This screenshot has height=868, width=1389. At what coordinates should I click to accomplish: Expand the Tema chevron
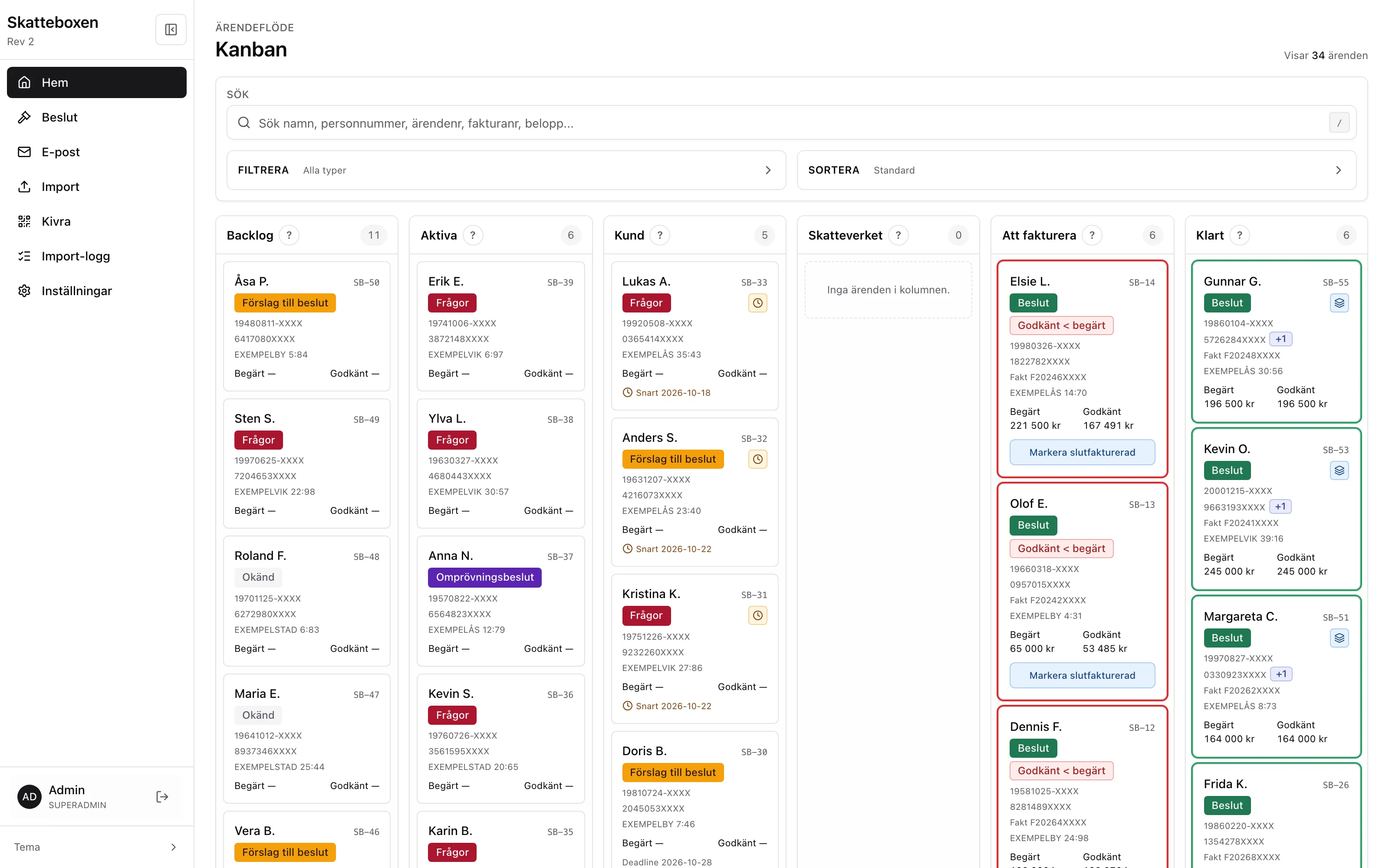point(173,847)
